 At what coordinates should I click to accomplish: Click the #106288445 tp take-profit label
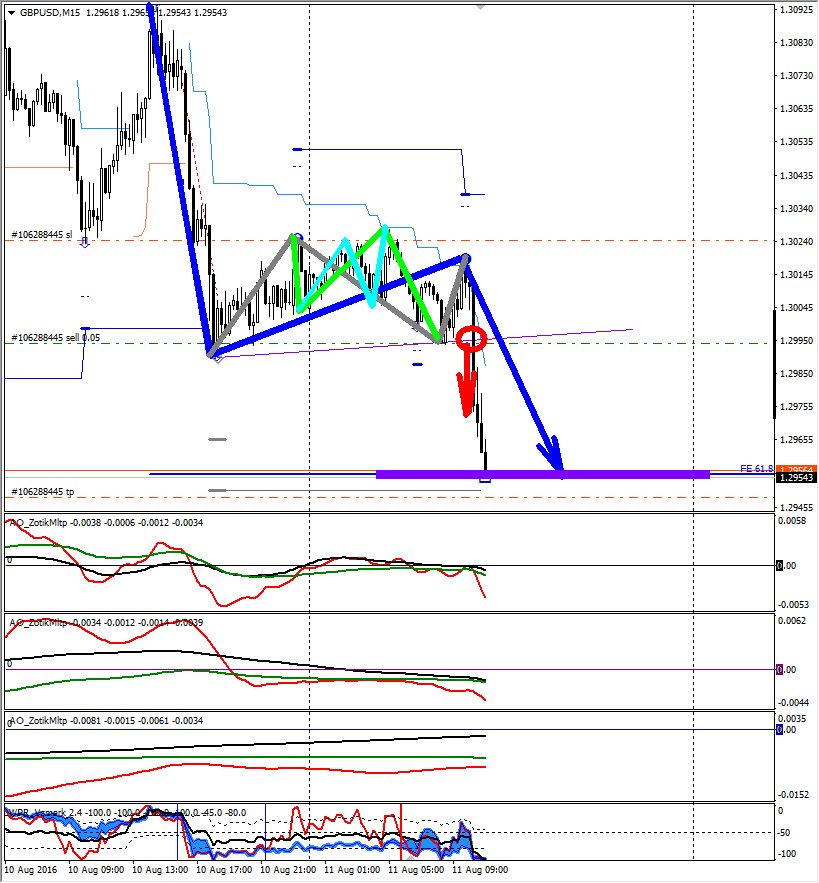tap(42, 493)
